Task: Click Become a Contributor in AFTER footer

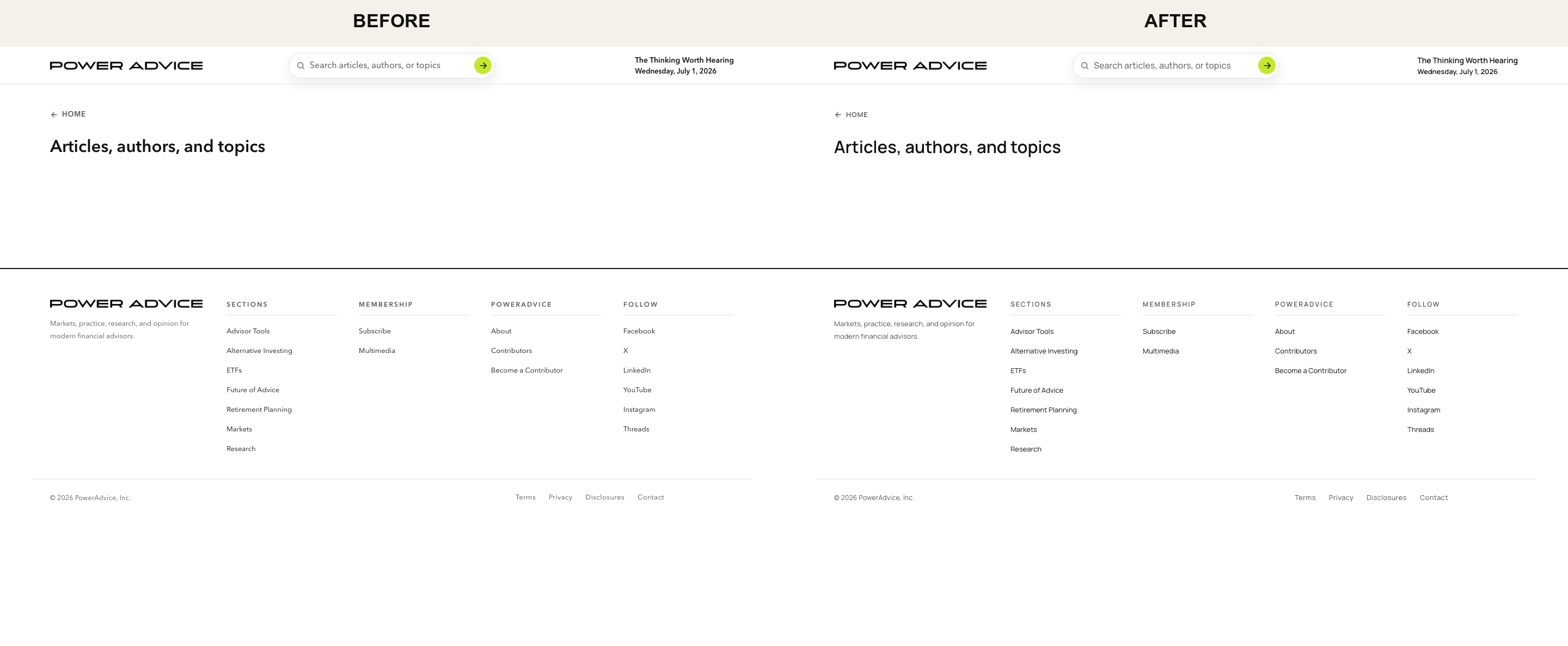Action: (x=1310, y=370)
